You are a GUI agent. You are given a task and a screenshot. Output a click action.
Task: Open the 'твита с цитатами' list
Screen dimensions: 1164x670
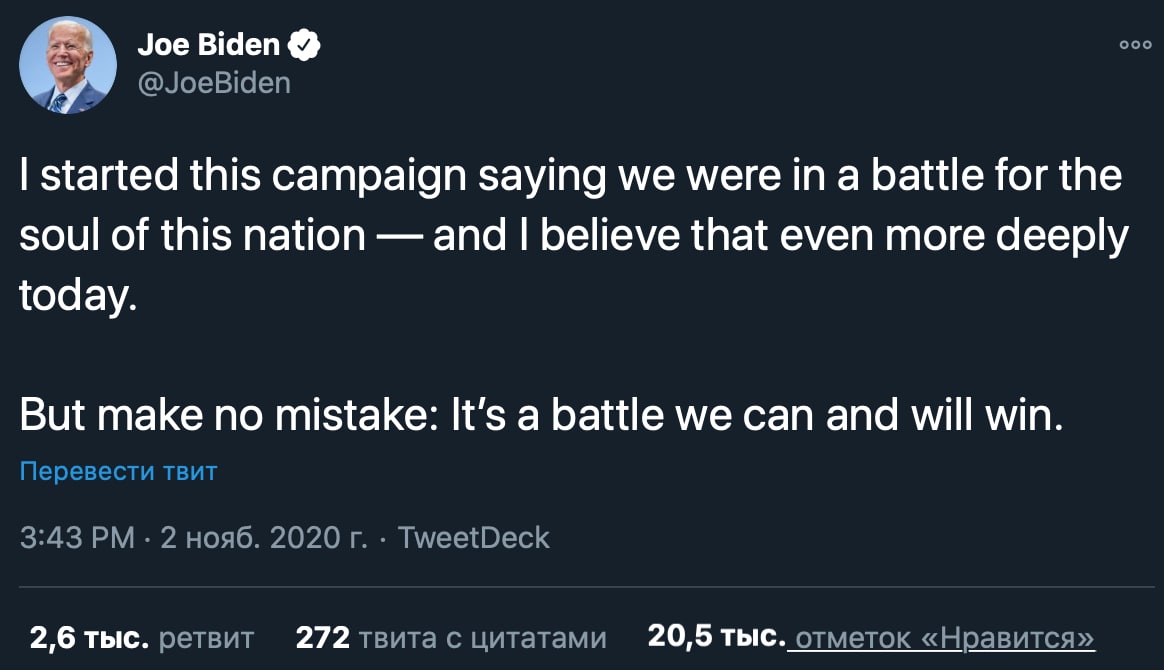pyautogui.click(x=483, y=637)
